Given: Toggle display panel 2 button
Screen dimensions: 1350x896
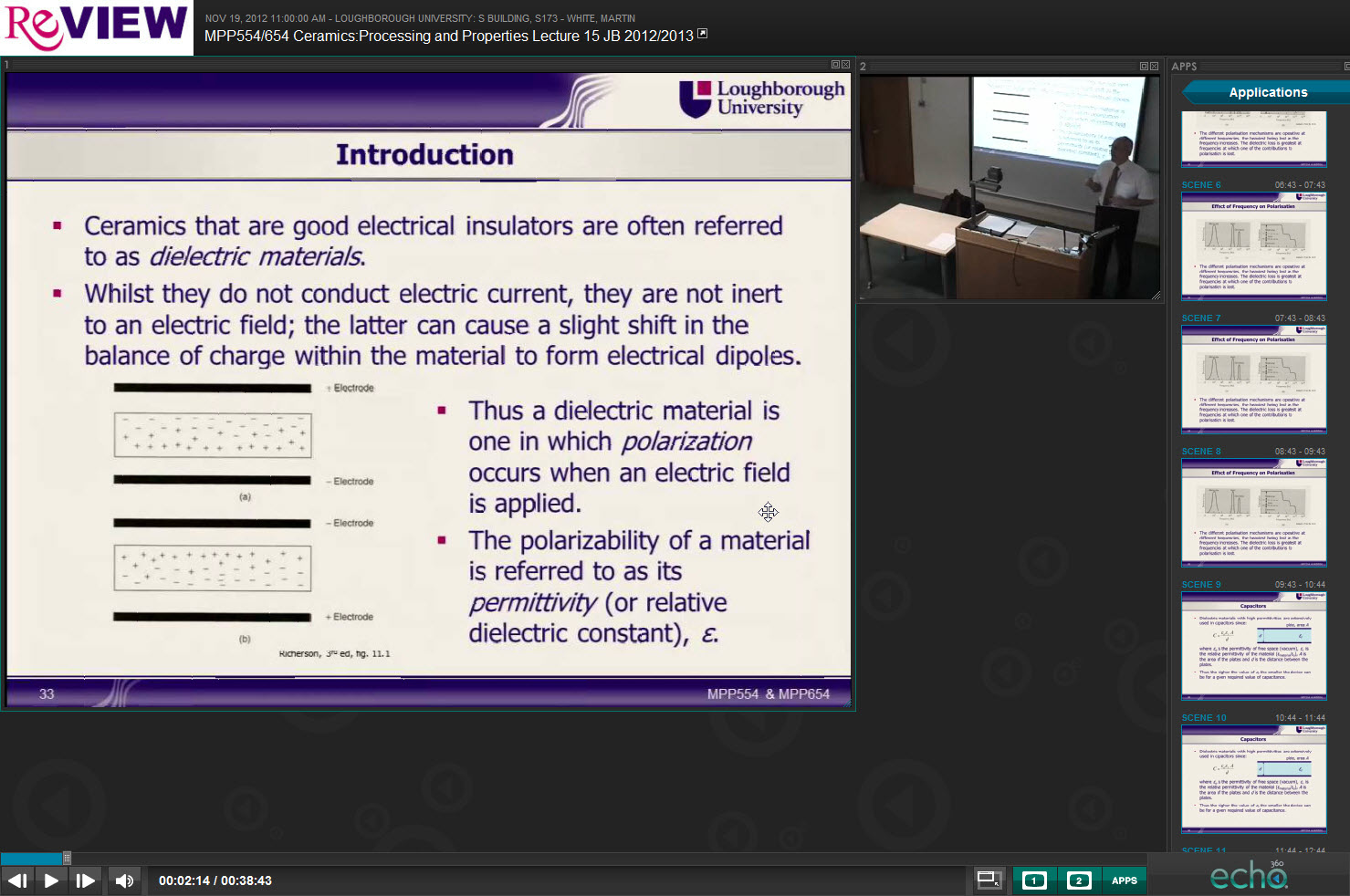Looking at the screenshot, I should 1078,880.
